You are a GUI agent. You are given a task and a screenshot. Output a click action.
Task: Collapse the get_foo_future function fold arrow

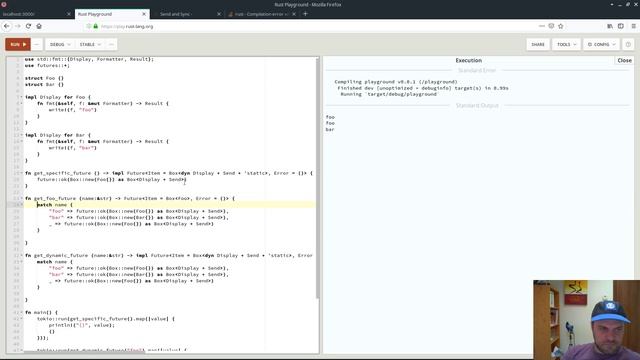point(21,198)
